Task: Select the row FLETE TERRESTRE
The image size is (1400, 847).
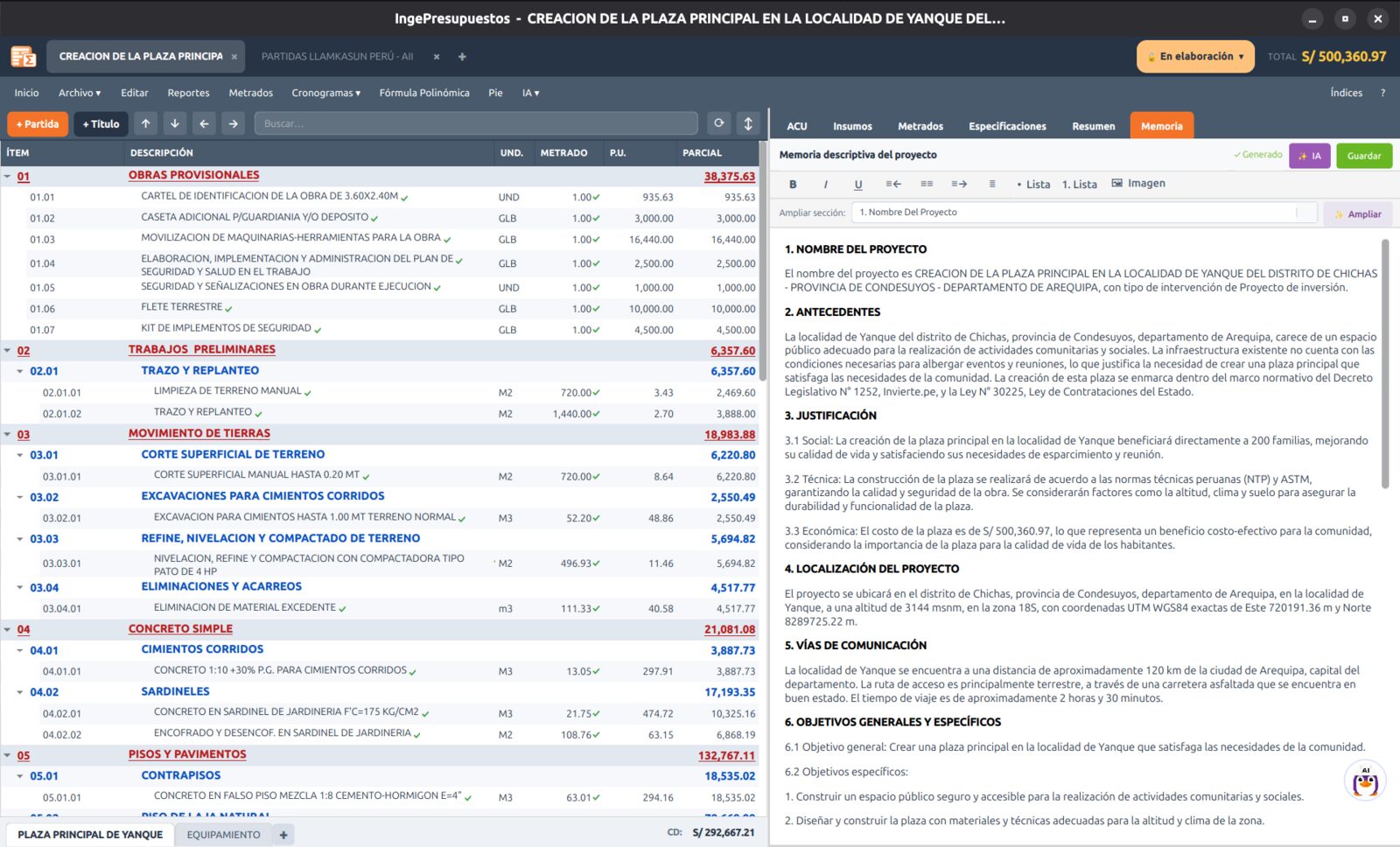Action: point(380,308)
